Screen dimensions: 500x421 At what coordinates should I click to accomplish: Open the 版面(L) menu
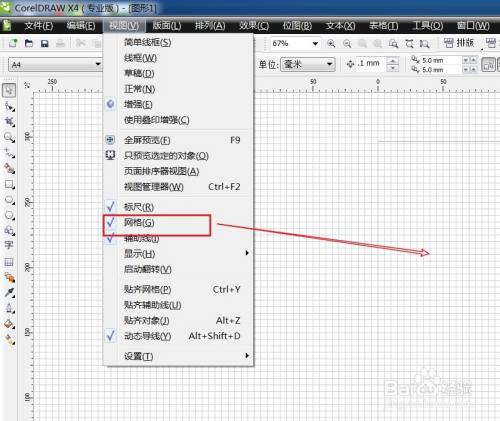click(x=167, y=26)
